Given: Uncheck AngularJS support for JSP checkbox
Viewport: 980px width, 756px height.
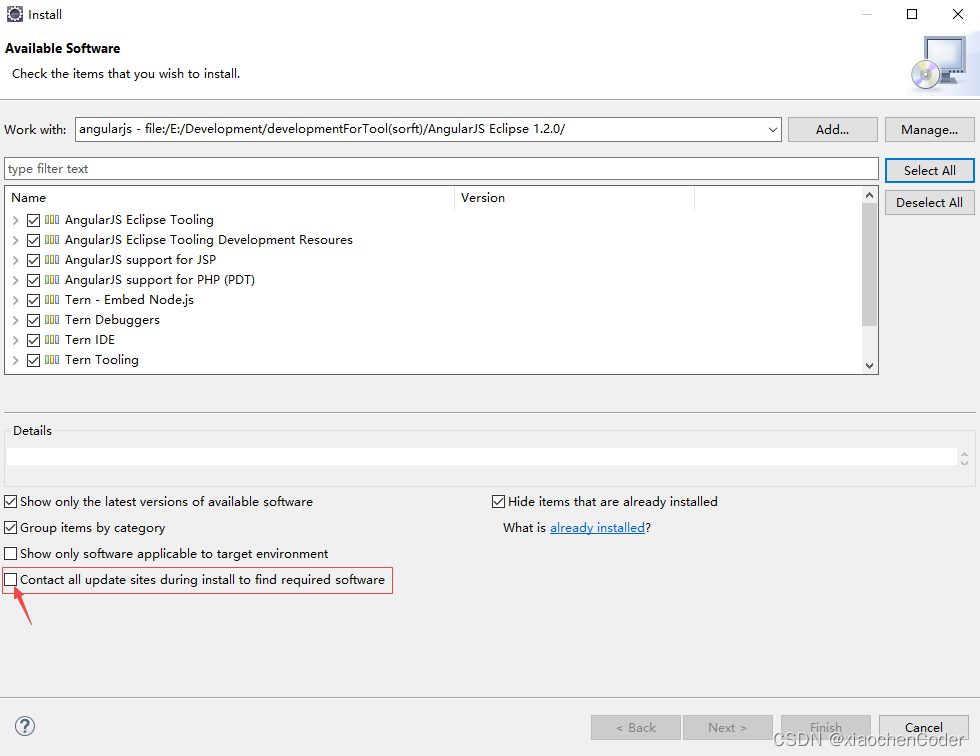Looking at the screenshot, I should [34, 261].
